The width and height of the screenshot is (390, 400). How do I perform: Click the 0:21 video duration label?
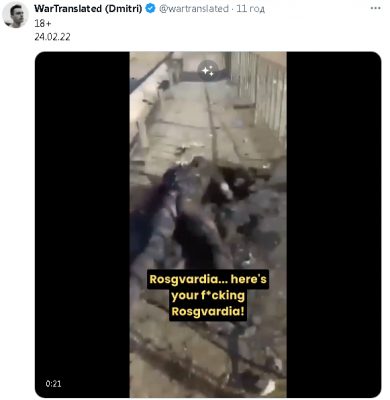53,384
